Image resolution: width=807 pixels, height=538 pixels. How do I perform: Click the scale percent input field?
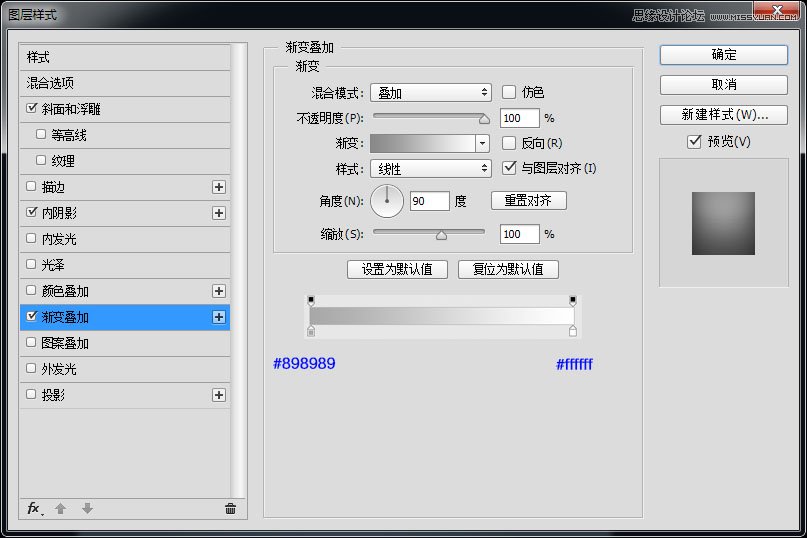click(x=519, y=234)
